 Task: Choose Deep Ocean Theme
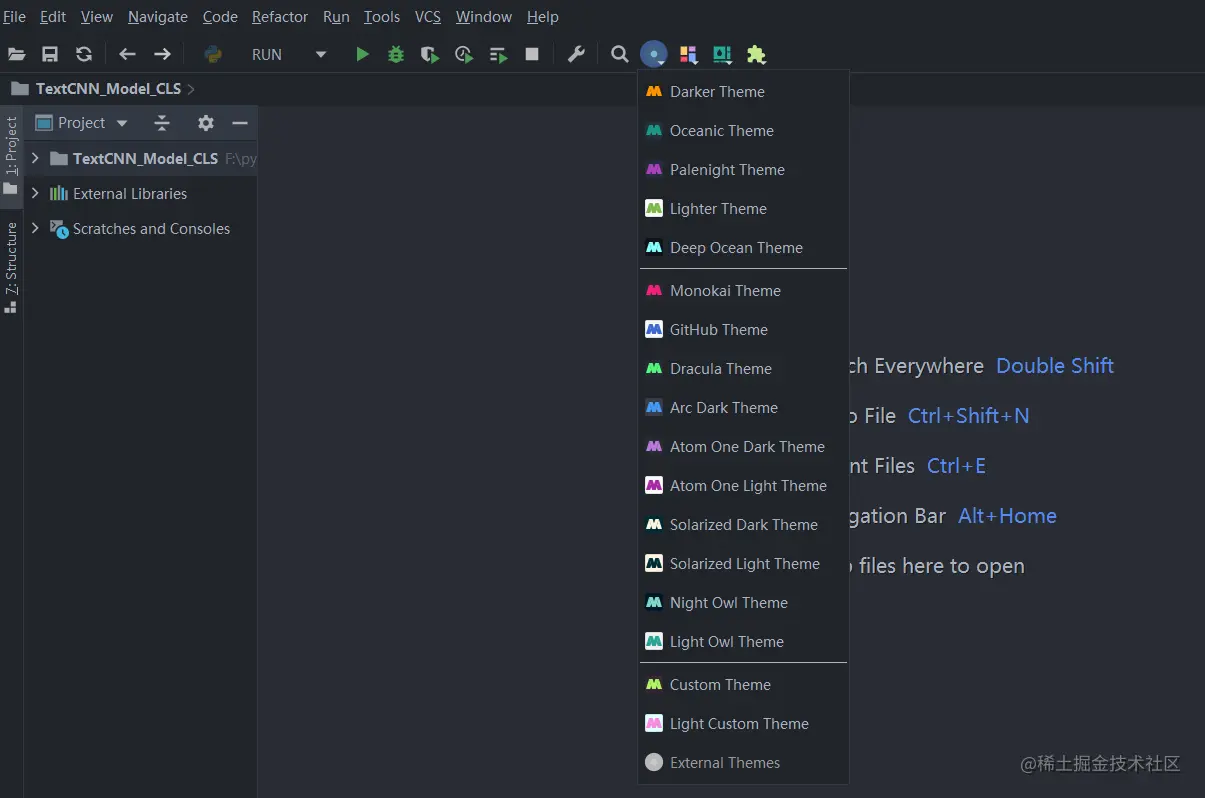pos(743,248)
